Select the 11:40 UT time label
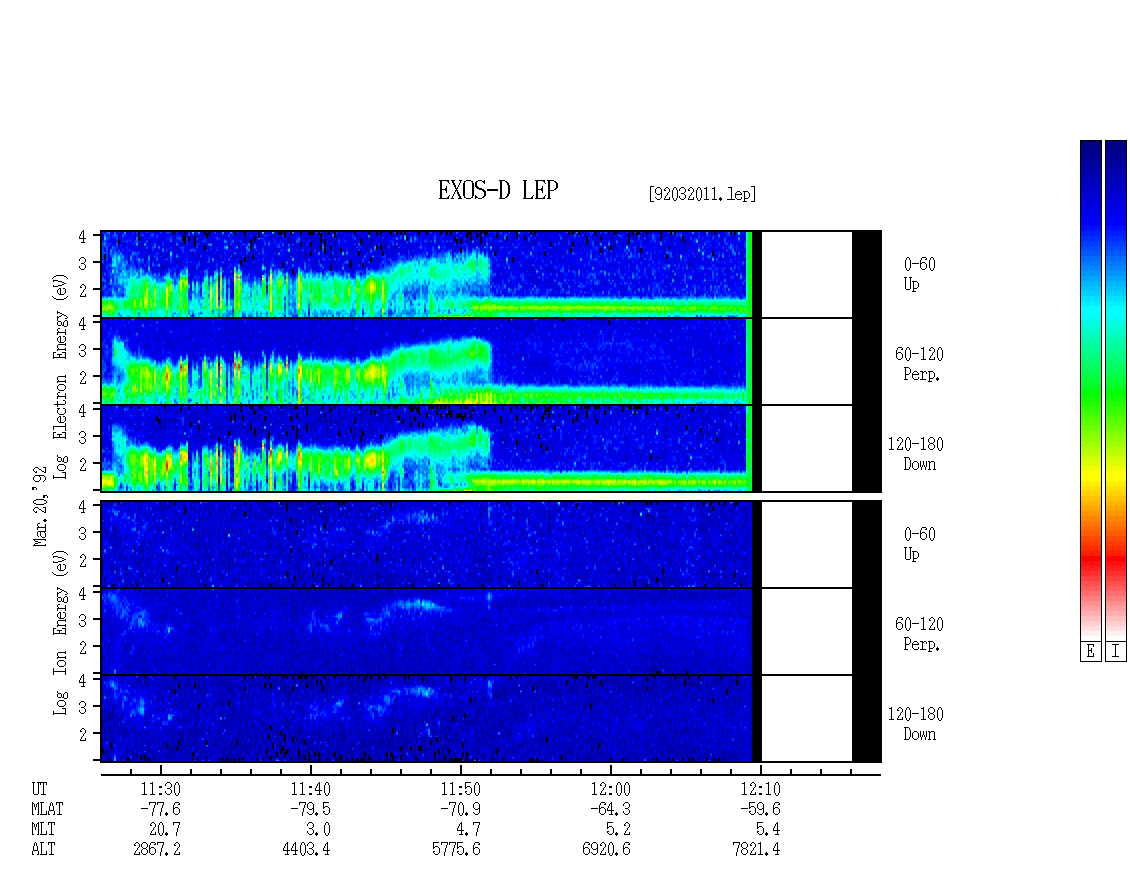Viewport: 1130px width, 875px height. (x=311, y=789)
